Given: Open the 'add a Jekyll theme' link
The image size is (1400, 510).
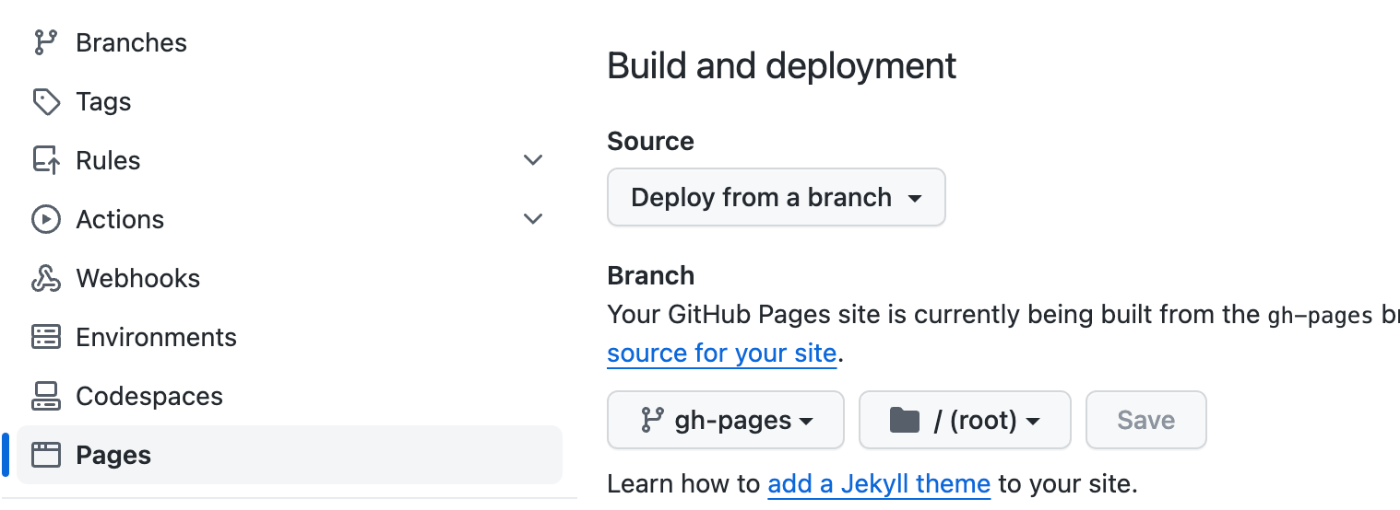Looking at the screenshot, I should tap(879, 485).
